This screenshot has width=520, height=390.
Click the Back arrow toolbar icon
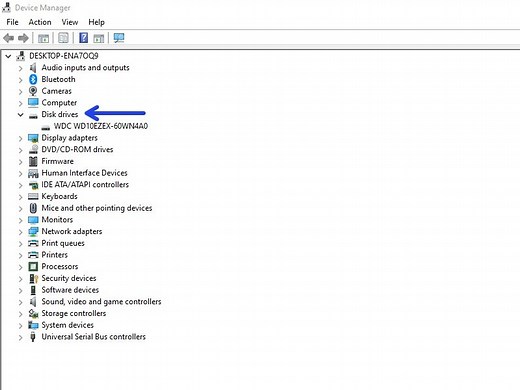click(8, 38)
